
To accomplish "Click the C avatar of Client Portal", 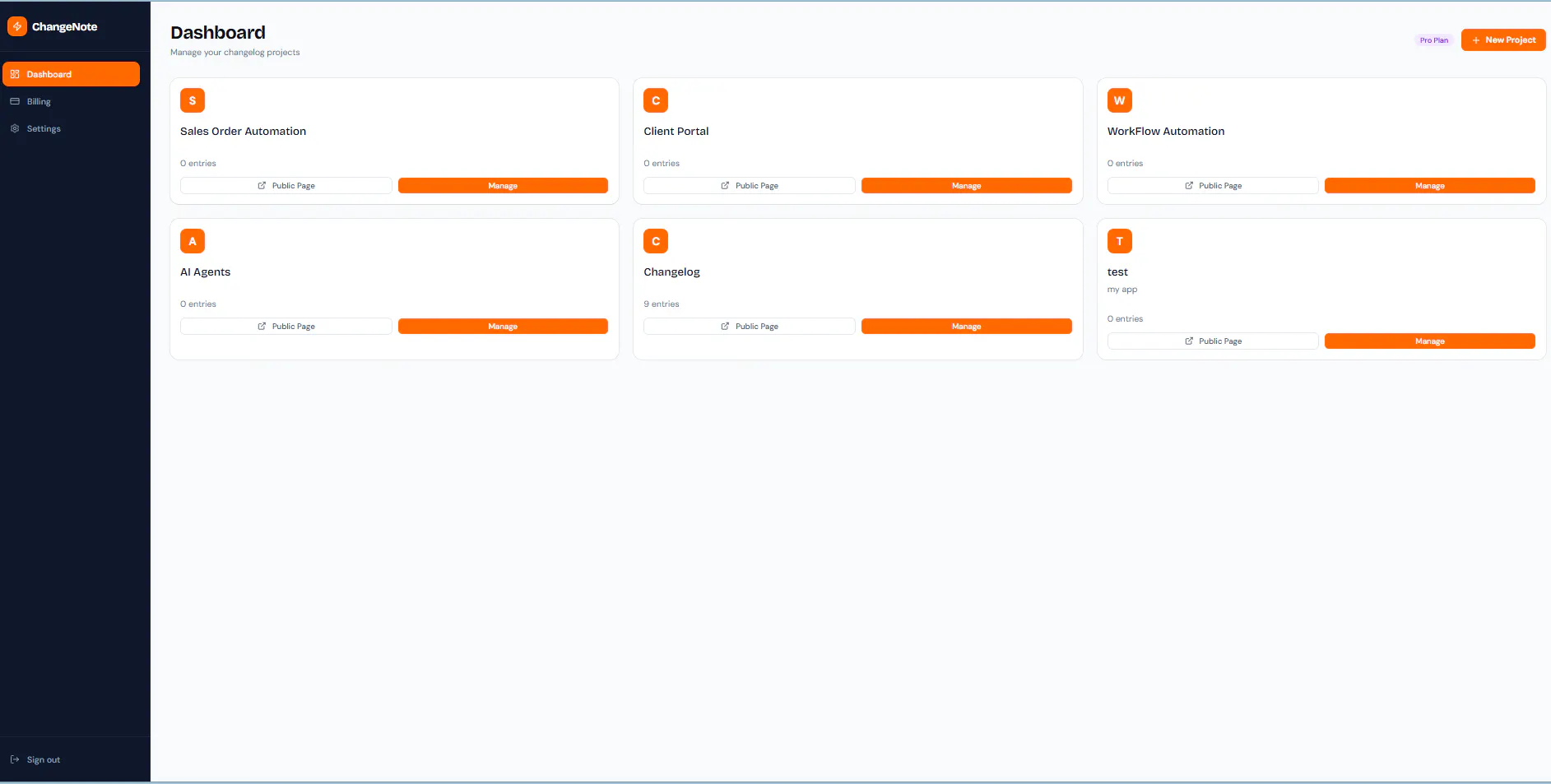I will click(656, 100).
